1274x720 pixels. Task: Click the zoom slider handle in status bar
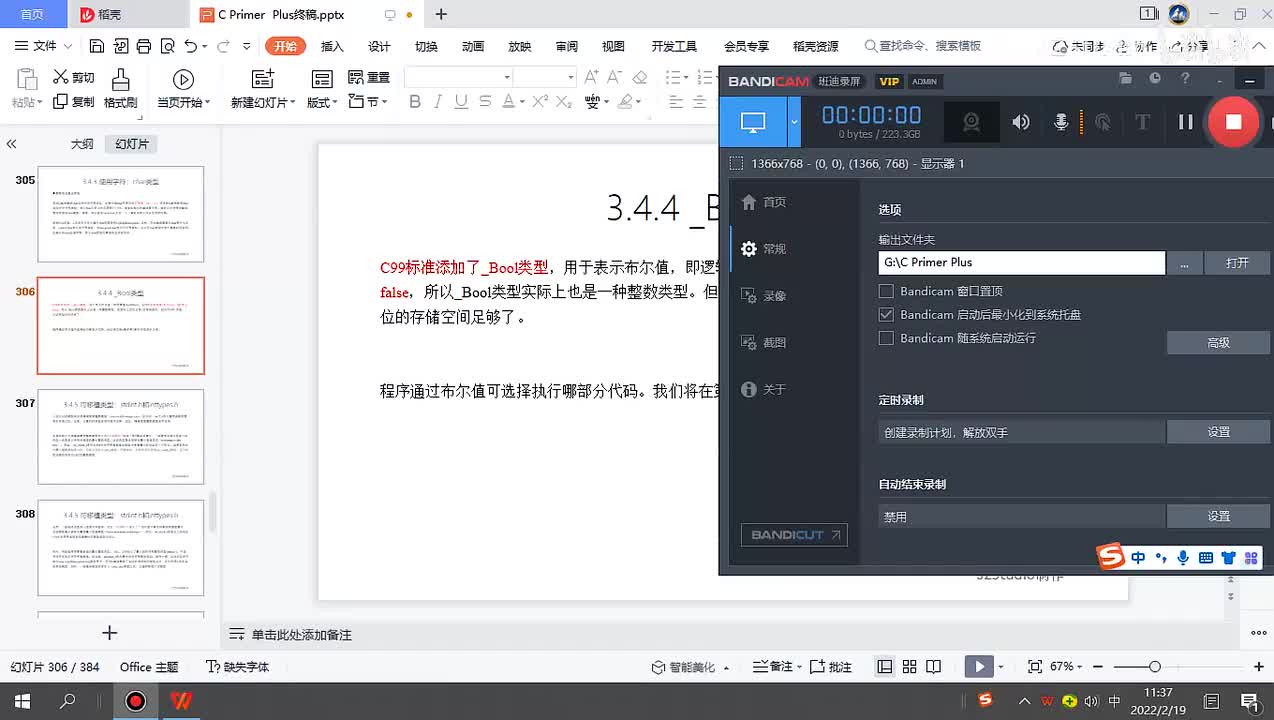click(x=1154, y=666)
